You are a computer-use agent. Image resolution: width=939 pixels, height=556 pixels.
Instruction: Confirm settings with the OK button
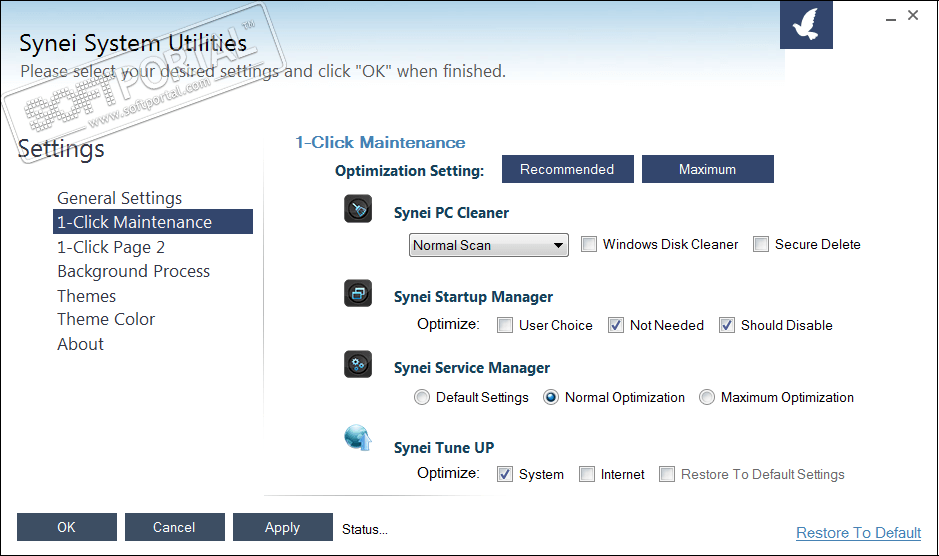point(67,527)
